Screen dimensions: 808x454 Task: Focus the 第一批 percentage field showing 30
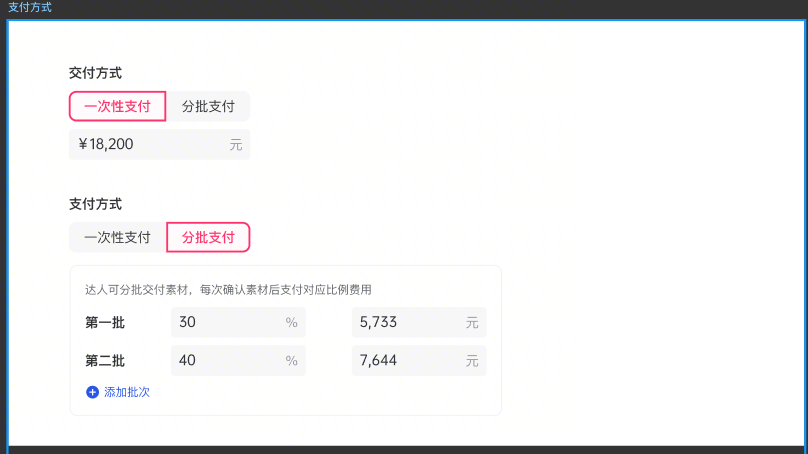225,322
